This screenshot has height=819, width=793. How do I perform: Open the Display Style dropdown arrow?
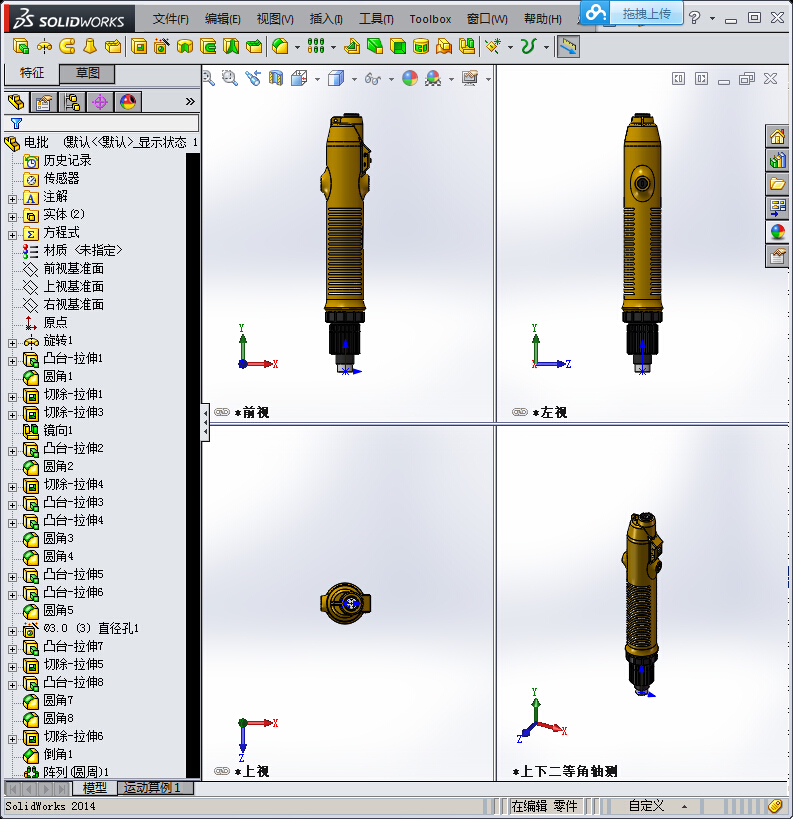click(x=354, y=79)
